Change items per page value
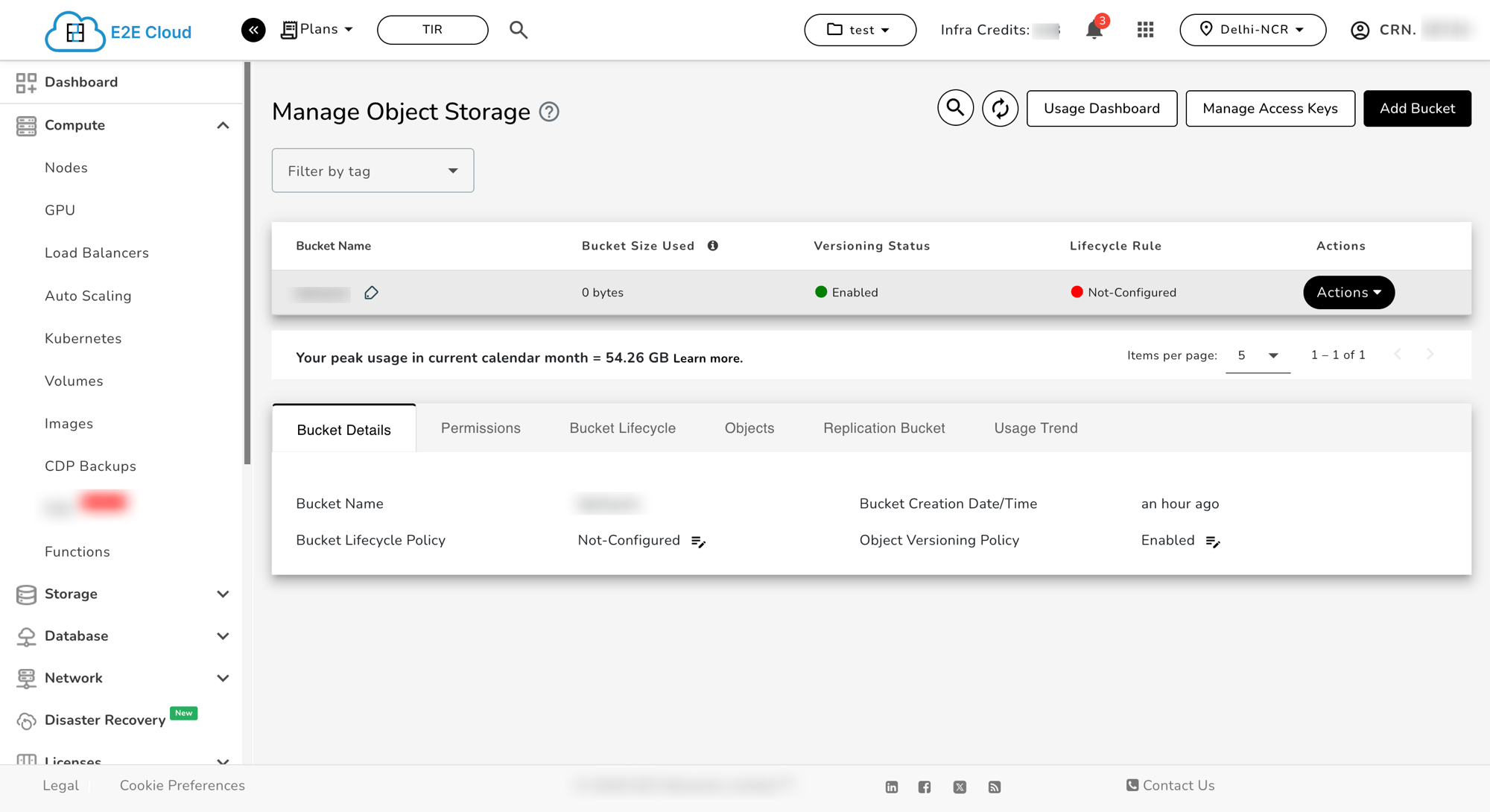The image size is (1490, 812). (x=1258, y=355)
